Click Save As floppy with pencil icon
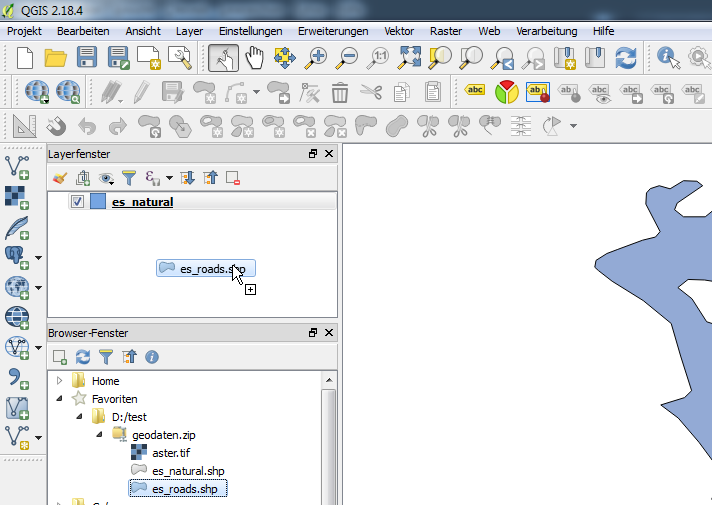The width and height of the screenshot is (712, 505). click(x=119, y=58)
